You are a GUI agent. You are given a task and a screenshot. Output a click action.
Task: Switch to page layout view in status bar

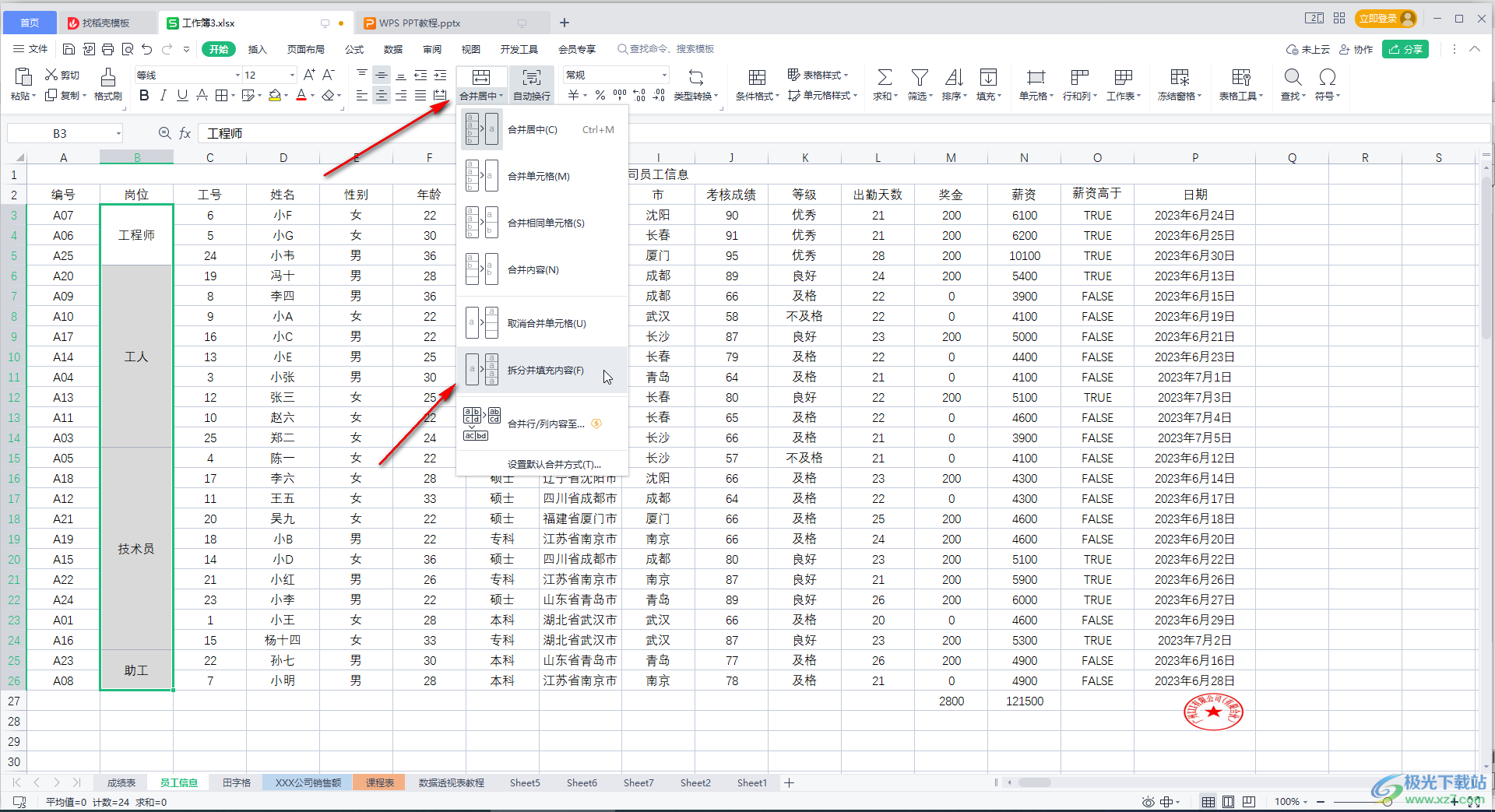point(1228,802)
